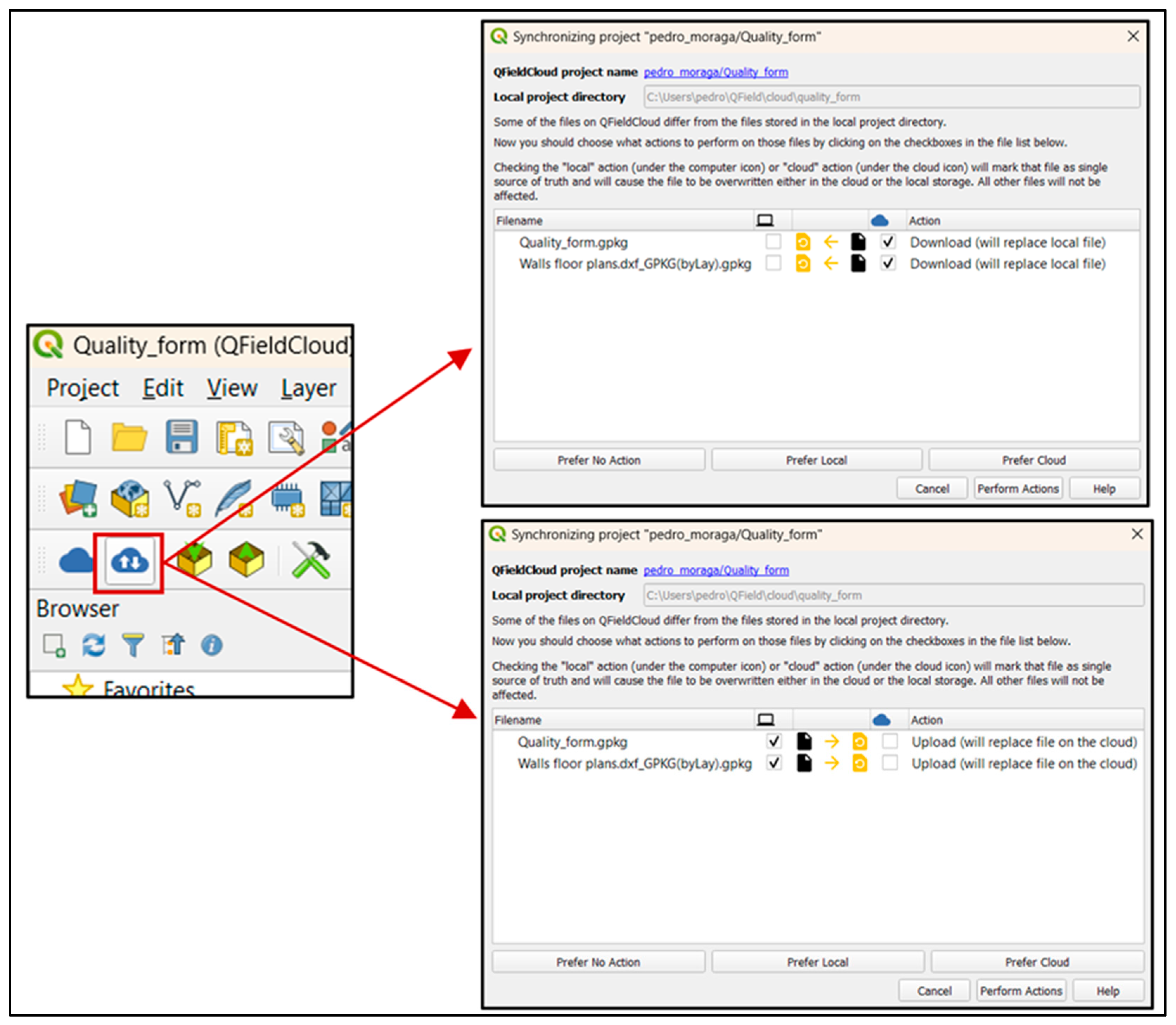The width and height of the screenshot is (1176, 1025).
Task: Open Data Source Manager icon
Action: 78,498
